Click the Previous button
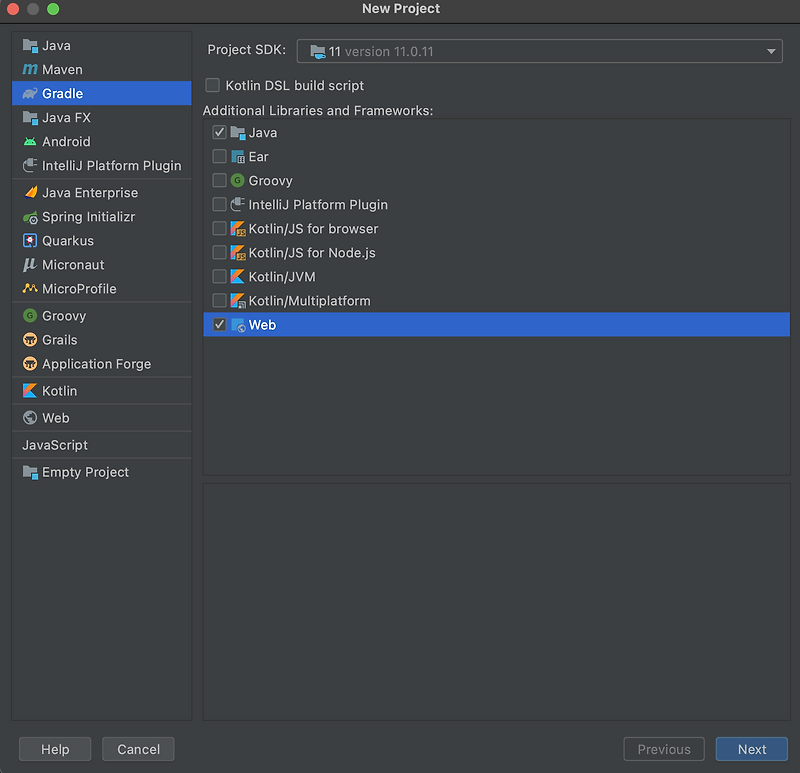This screenshot has height=773, width=800. tap(664, 749)
